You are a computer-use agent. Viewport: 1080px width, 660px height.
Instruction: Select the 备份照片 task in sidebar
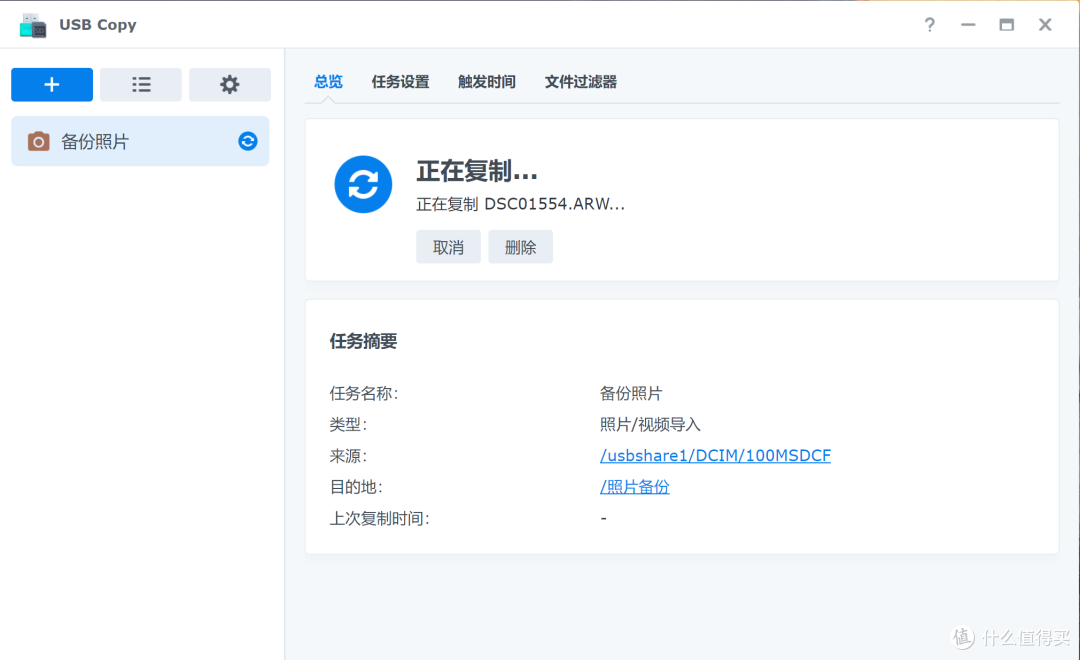tap(140, 141)
